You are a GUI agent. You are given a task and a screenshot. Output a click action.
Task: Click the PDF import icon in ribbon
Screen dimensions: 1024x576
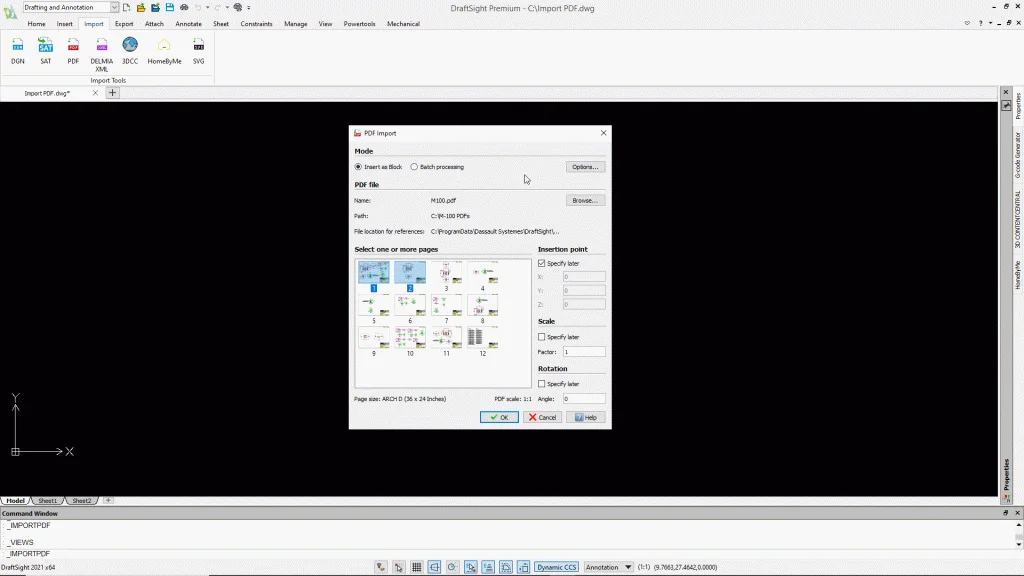[73, 47]
